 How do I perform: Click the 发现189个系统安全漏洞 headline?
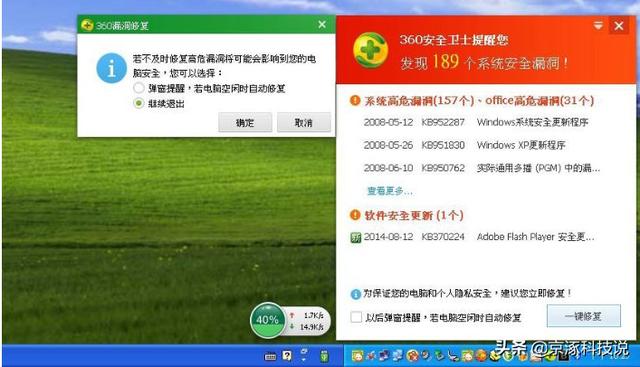tap(484, 62)
